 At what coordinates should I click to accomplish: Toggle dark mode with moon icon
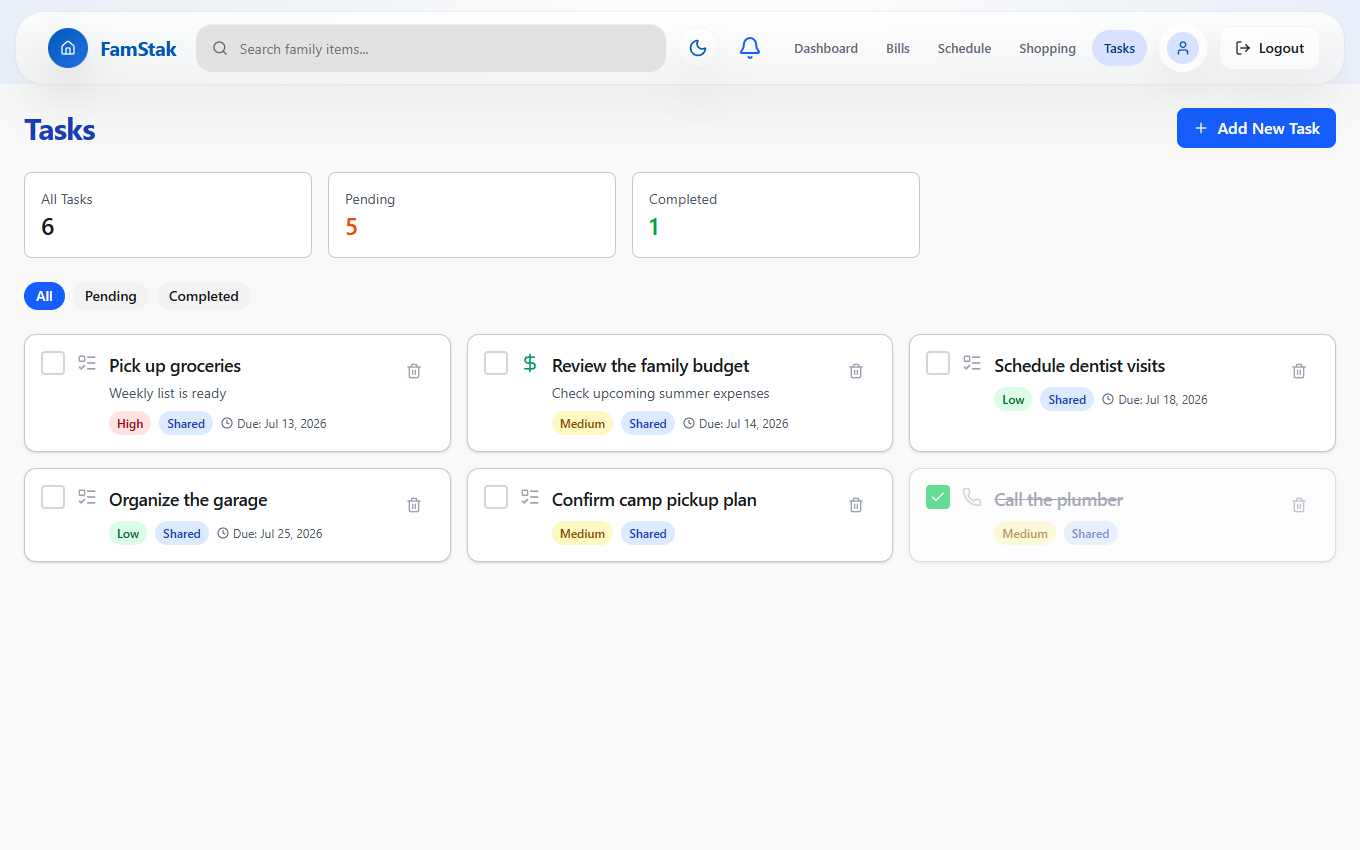tap(698, 48)
